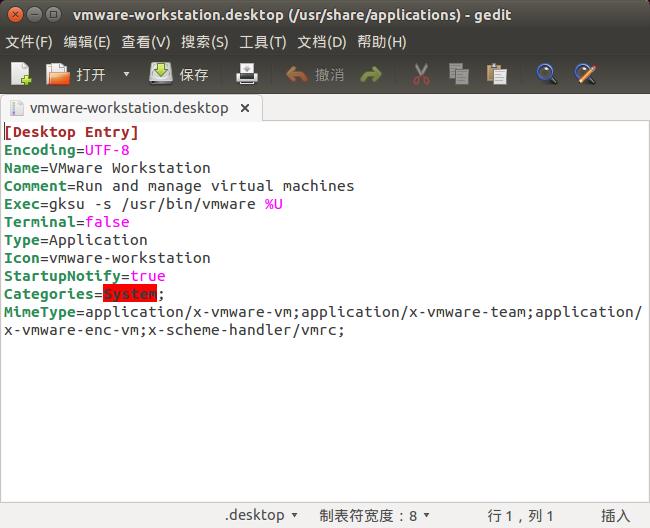Click the green redo arrow icon

click(371, 75)
